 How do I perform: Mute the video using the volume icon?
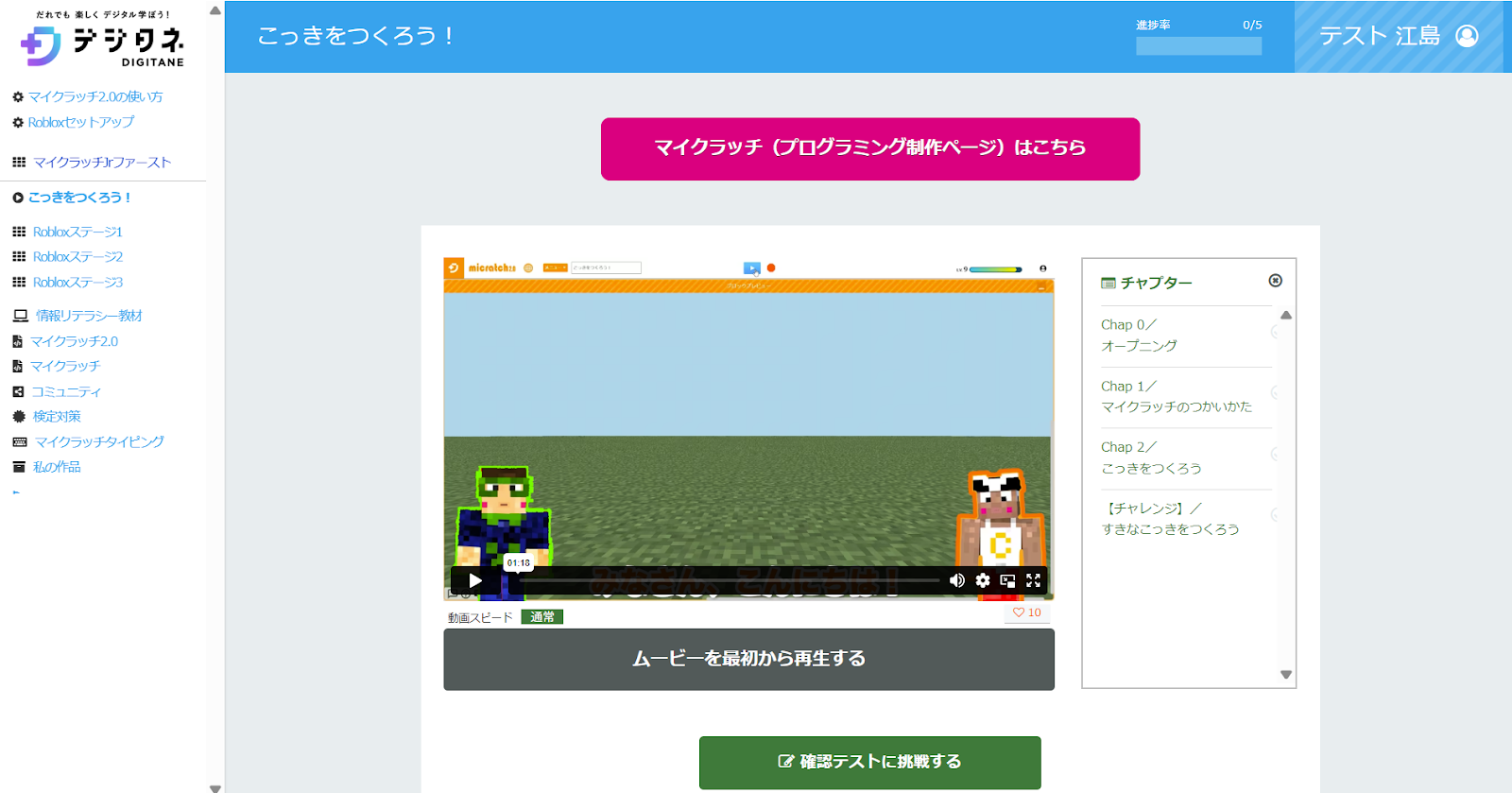957,580
